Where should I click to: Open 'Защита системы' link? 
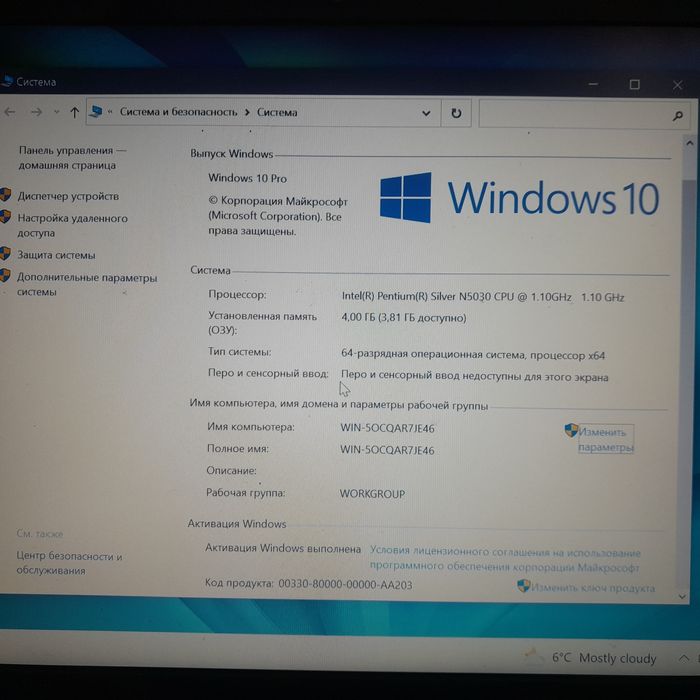point(56,255)
